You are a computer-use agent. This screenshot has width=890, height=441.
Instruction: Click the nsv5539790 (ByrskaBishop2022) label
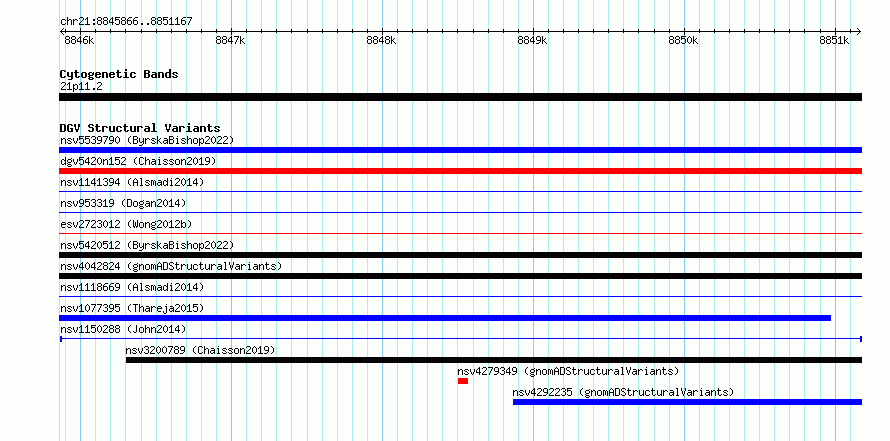(147, 140)
